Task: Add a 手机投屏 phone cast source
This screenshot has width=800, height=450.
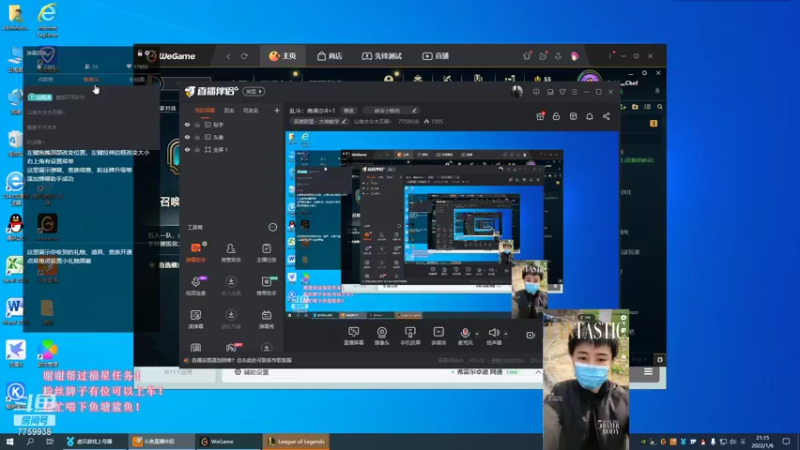Action: click(410, 336)
